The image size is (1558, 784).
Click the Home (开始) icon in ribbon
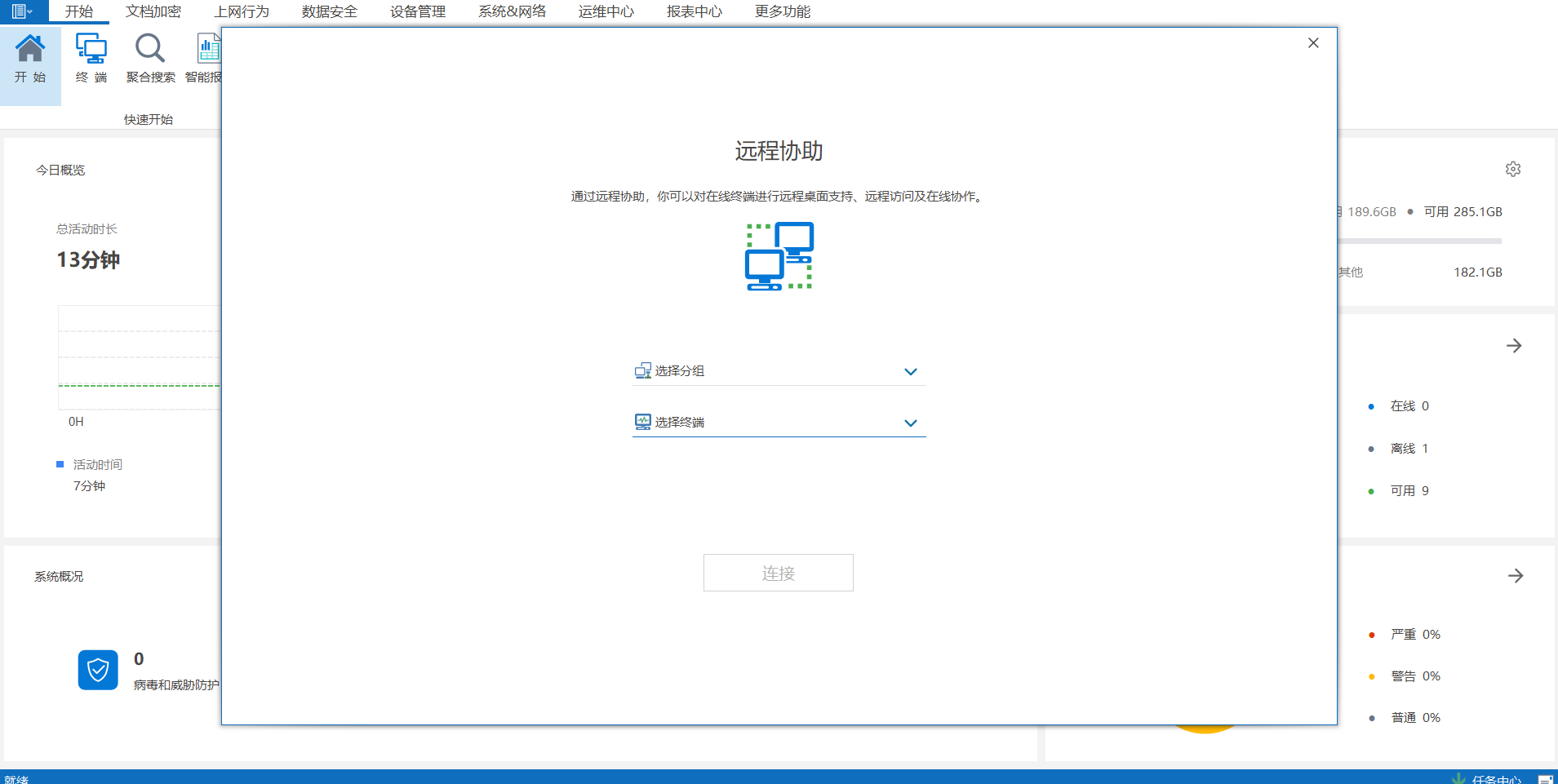(x=30, y=51)
